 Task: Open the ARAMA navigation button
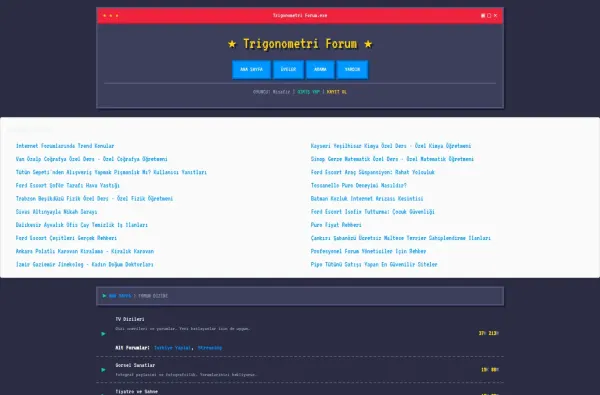pos(320,69)
